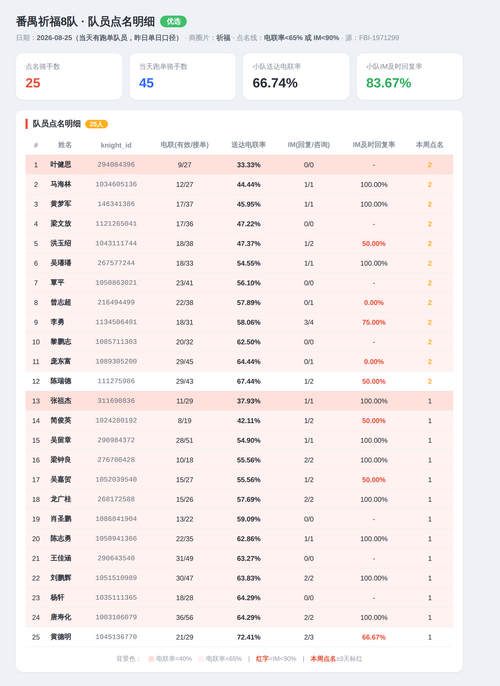The height and width of the screenshot is (686, 500).
Task: Click the 队员点名明细 section heading
Action: [x=56, y=124]
